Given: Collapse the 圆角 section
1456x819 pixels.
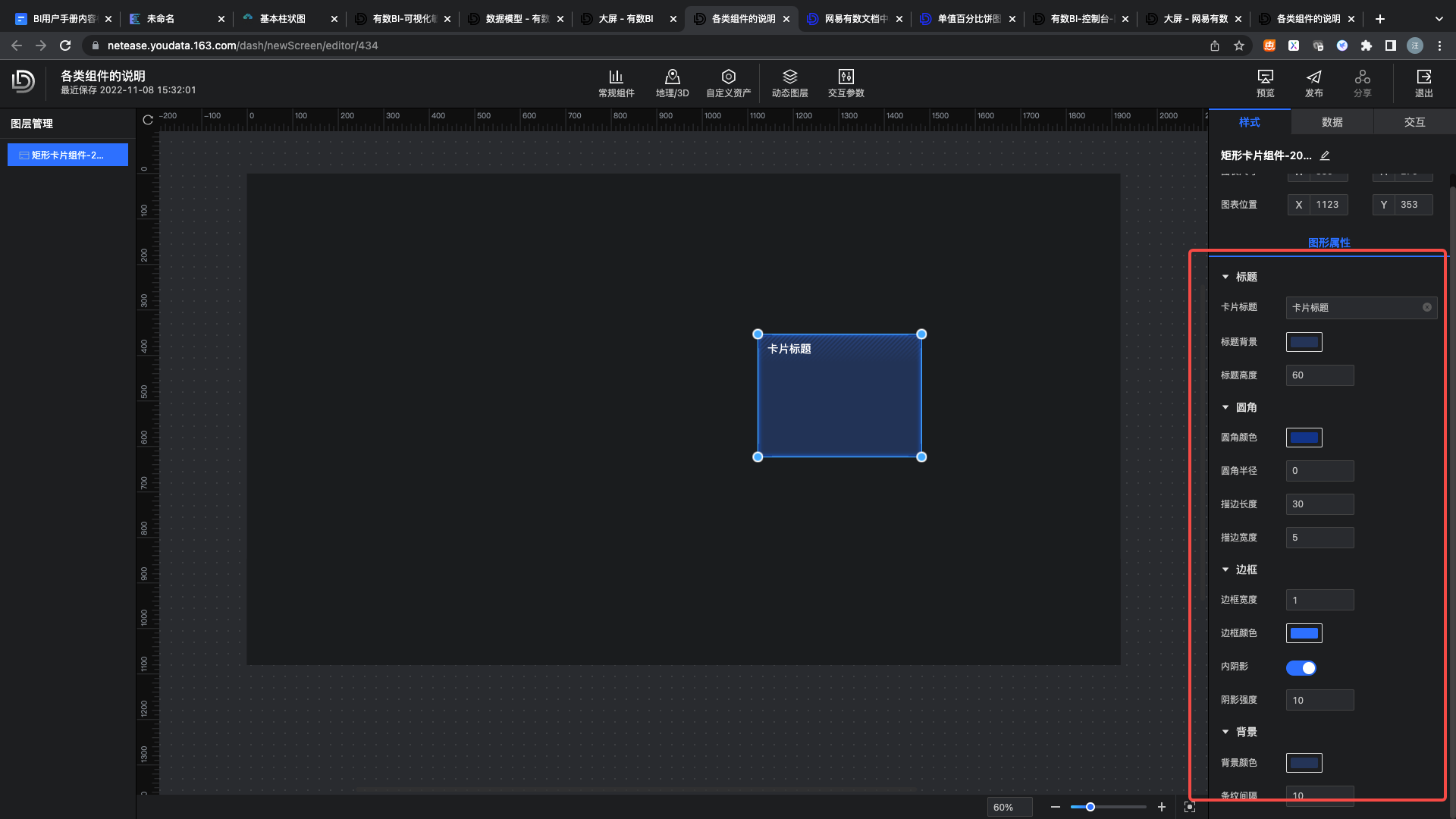Looking at the screenshot, I should click(1225, 407).
